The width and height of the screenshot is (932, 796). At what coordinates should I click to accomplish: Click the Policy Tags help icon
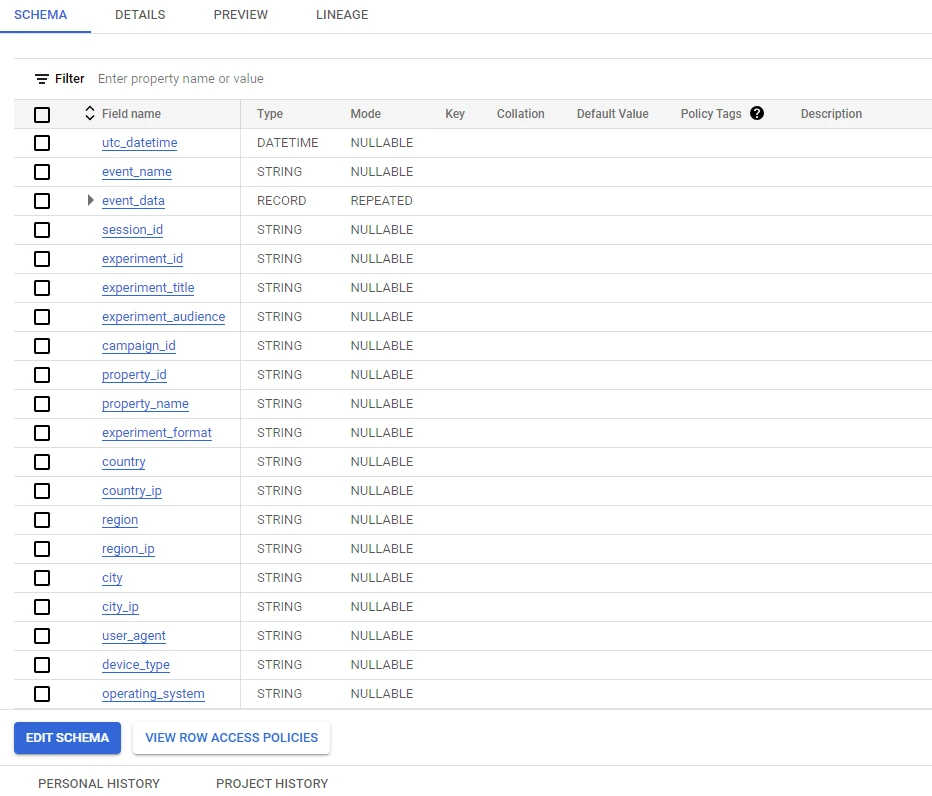[757, 113]
